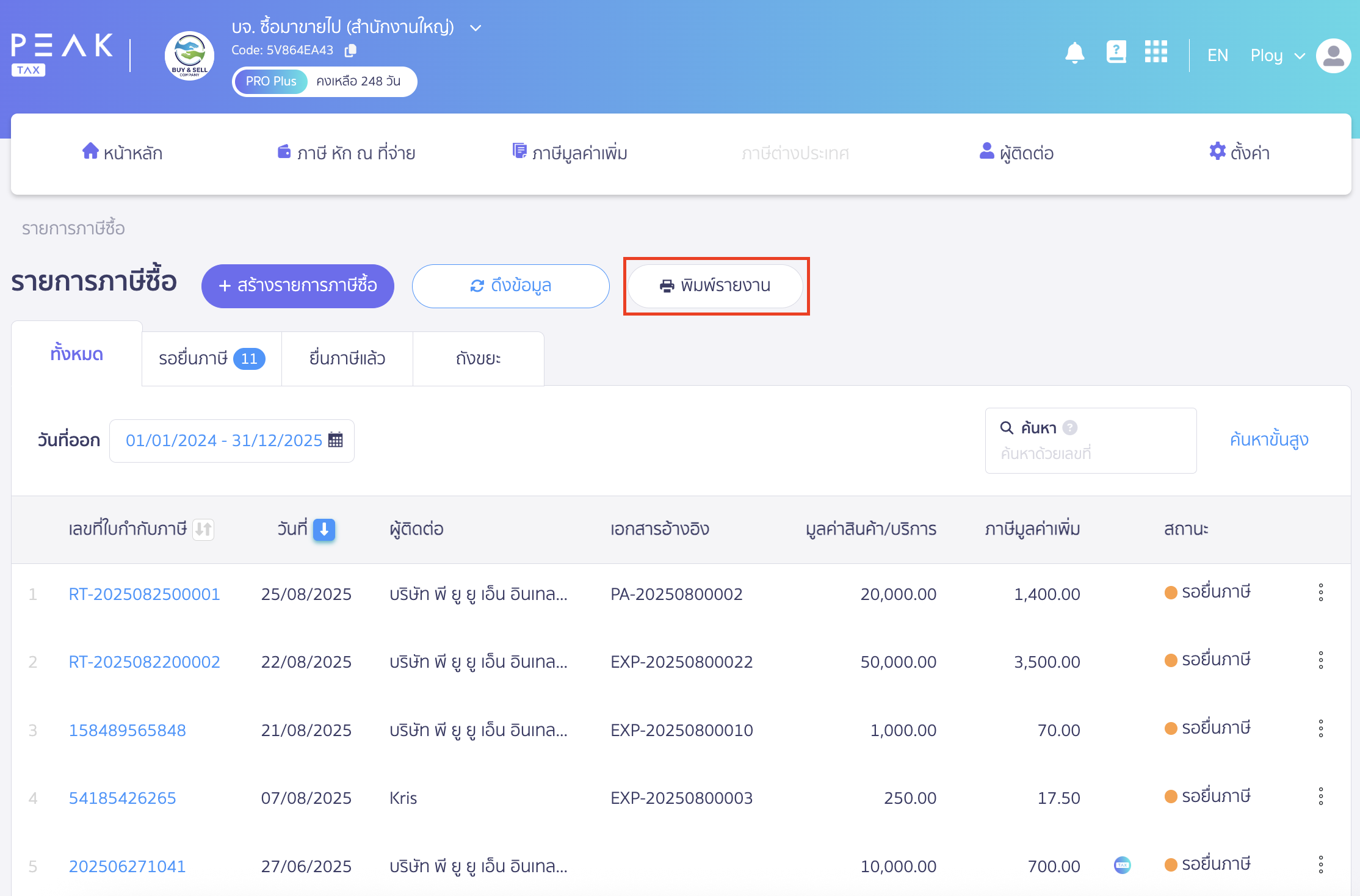Expand the company name dropdown chevron
The image size is (1360, 896).
click(476, 28)
